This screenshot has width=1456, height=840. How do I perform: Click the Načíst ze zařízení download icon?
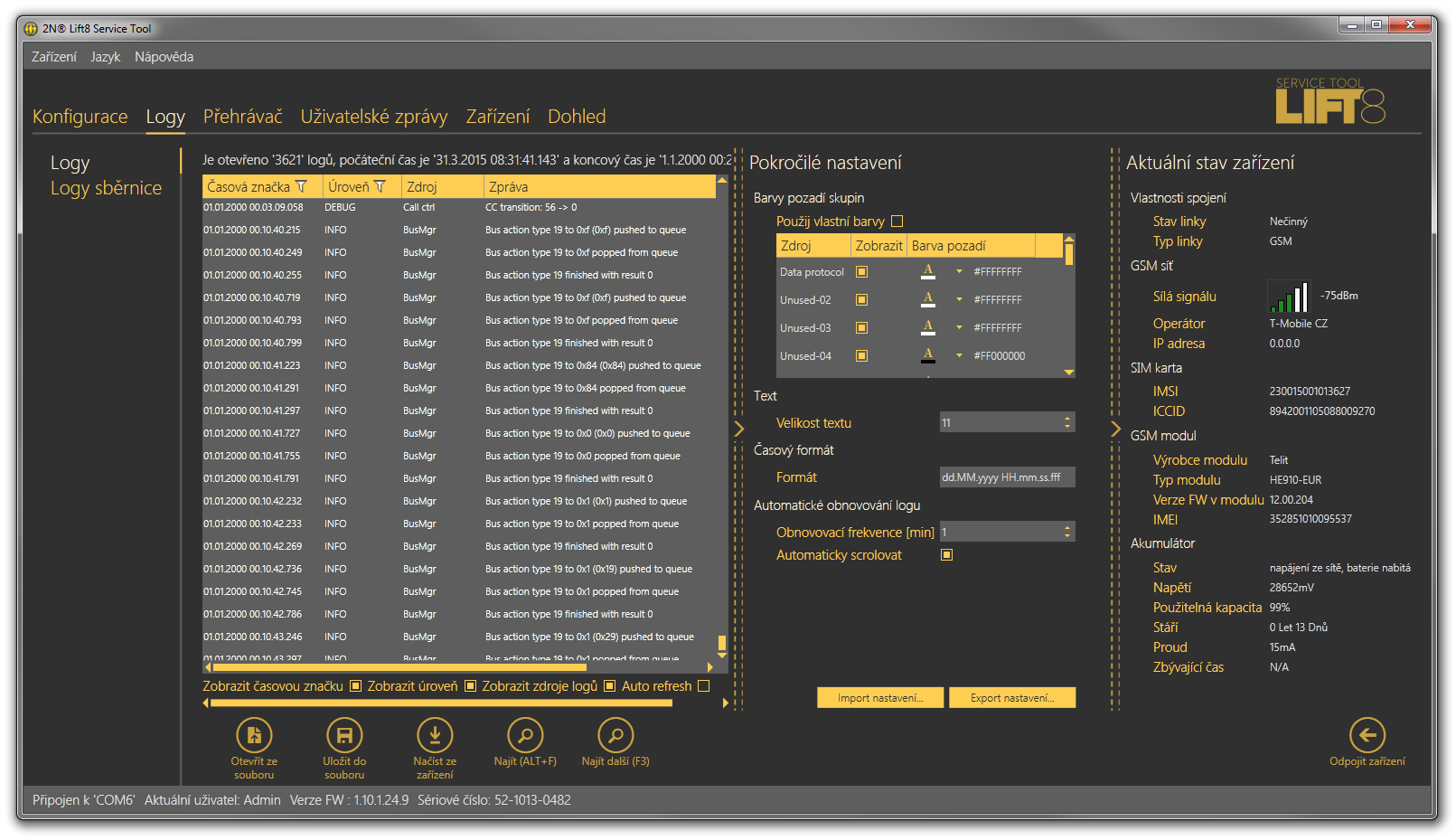point(435,735)
